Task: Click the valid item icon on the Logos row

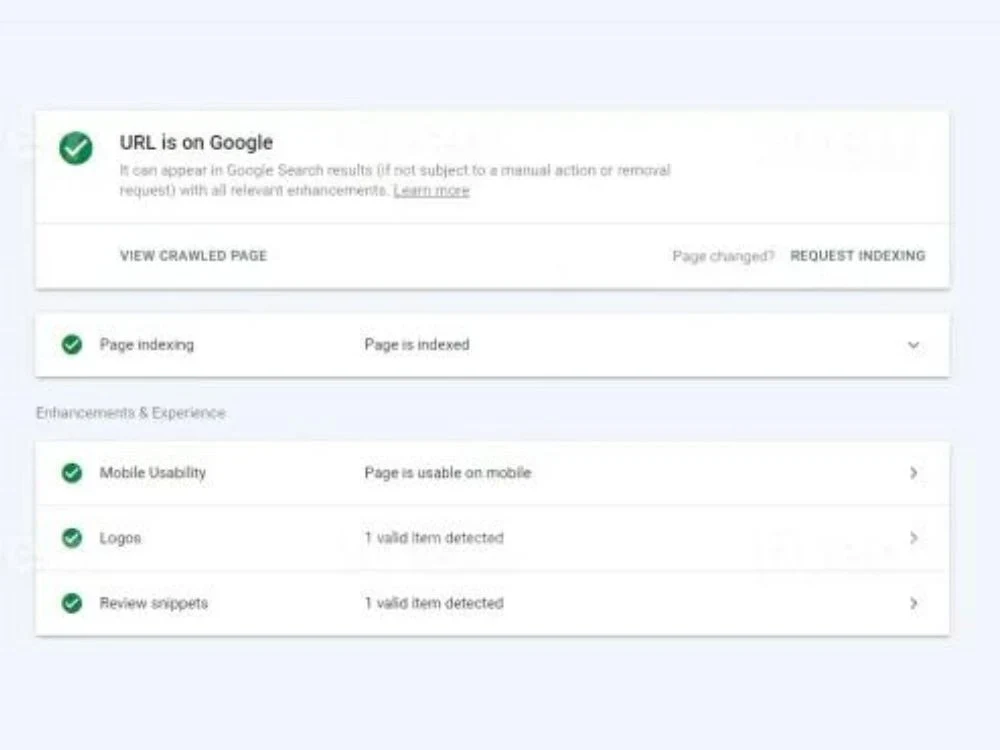Action: point(71,538)
